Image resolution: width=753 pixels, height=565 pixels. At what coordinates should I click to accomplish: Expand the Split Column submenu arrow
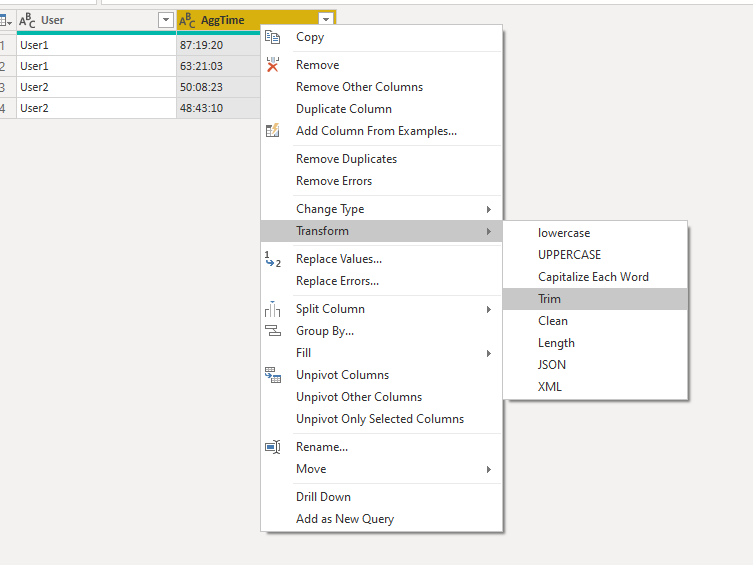tap(488, 310)
